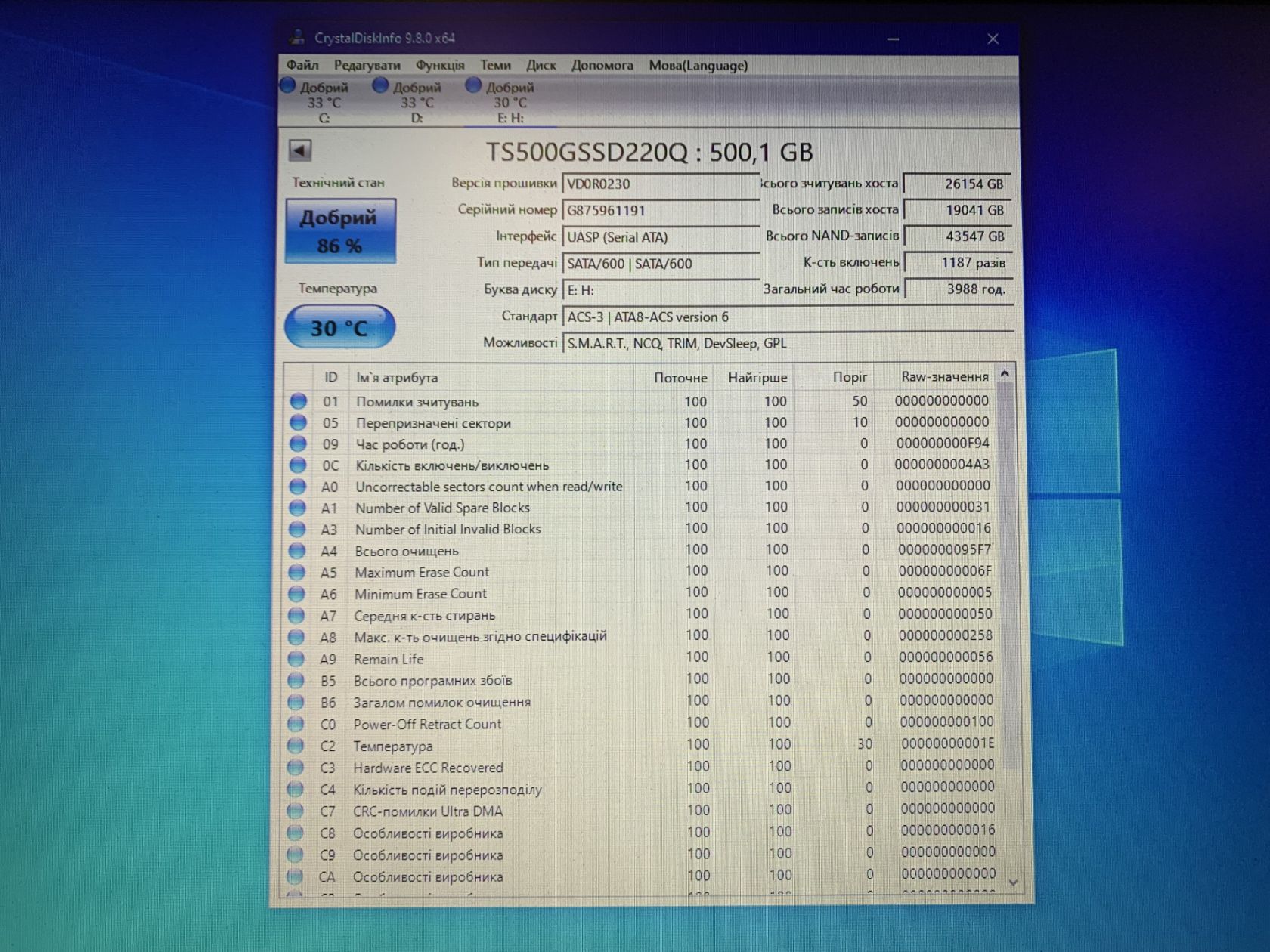
Task: Click the status icon of Number of Valid Spare Blocks
Action: click(x=298, y=508)
